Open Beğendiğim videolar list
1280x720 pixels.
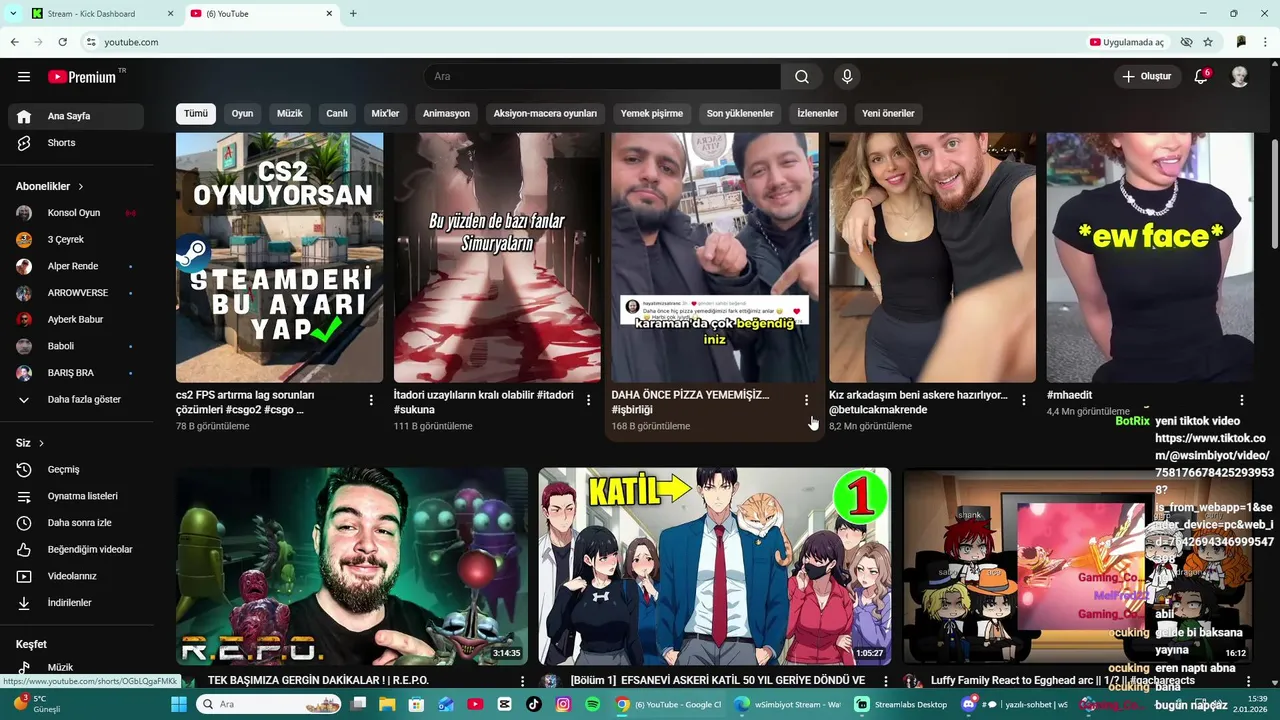tap(76, 550)
